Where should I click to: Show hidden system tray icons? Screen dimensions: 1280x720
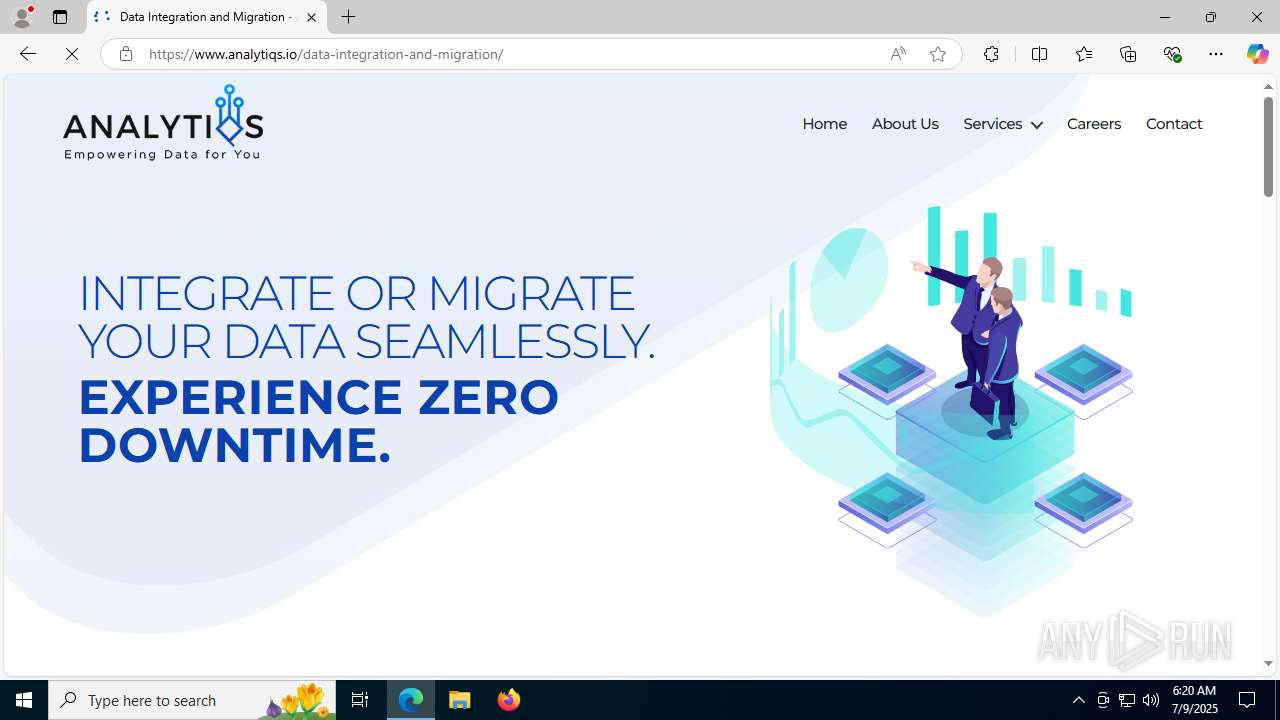1078,700
